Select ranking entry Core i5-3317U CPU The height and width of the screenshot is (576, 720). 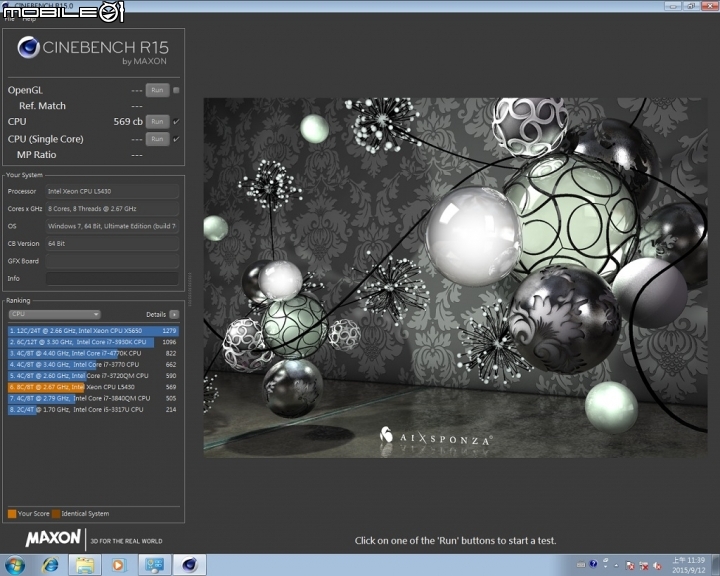click(x=93, y=409)
